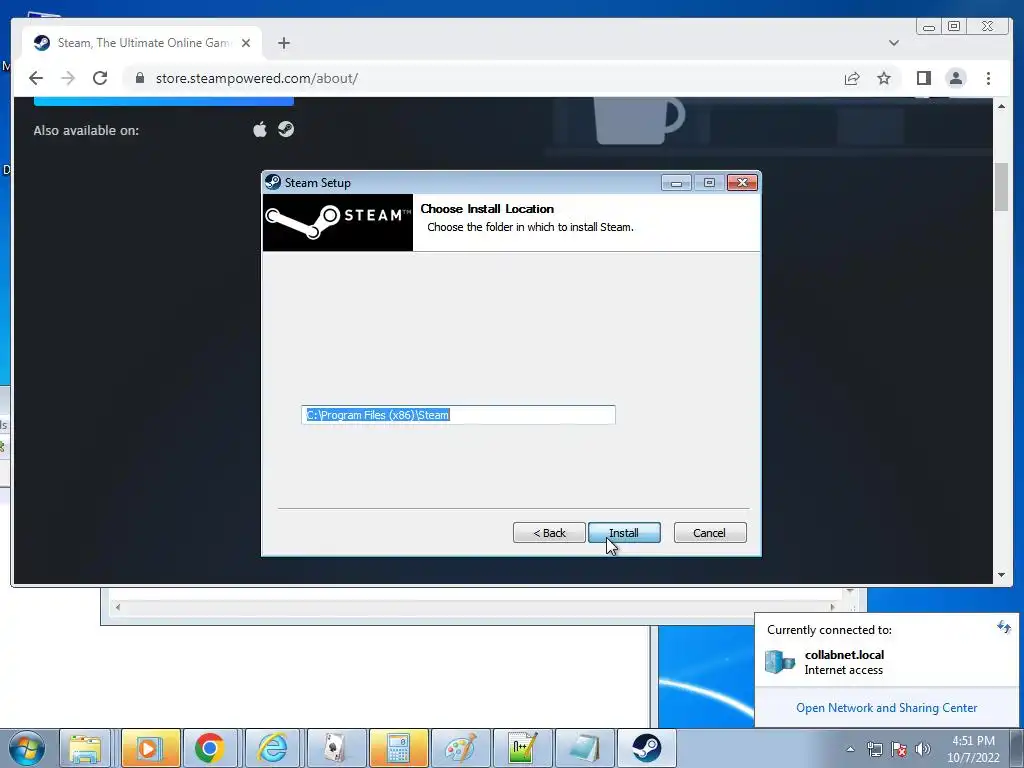Screen dimensions: 1024x768
Task: Click the Steam Setup title bar icon
Action: click(273, 182)
